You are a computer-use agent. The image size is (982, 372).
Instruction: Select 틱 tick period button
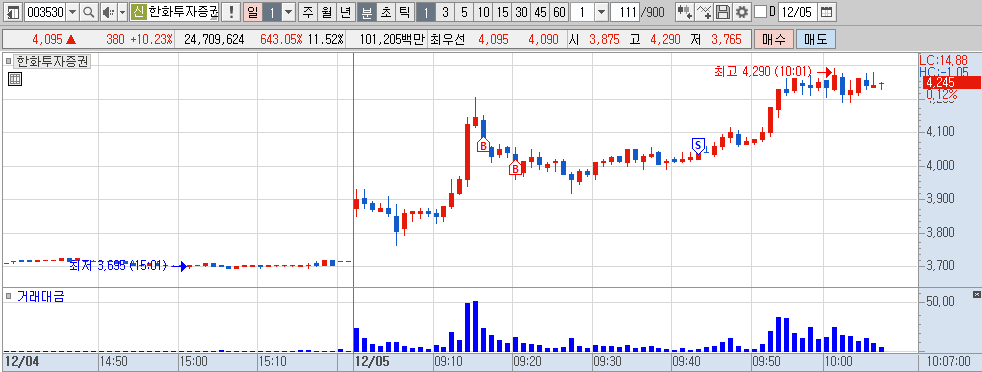click(405, 12)
